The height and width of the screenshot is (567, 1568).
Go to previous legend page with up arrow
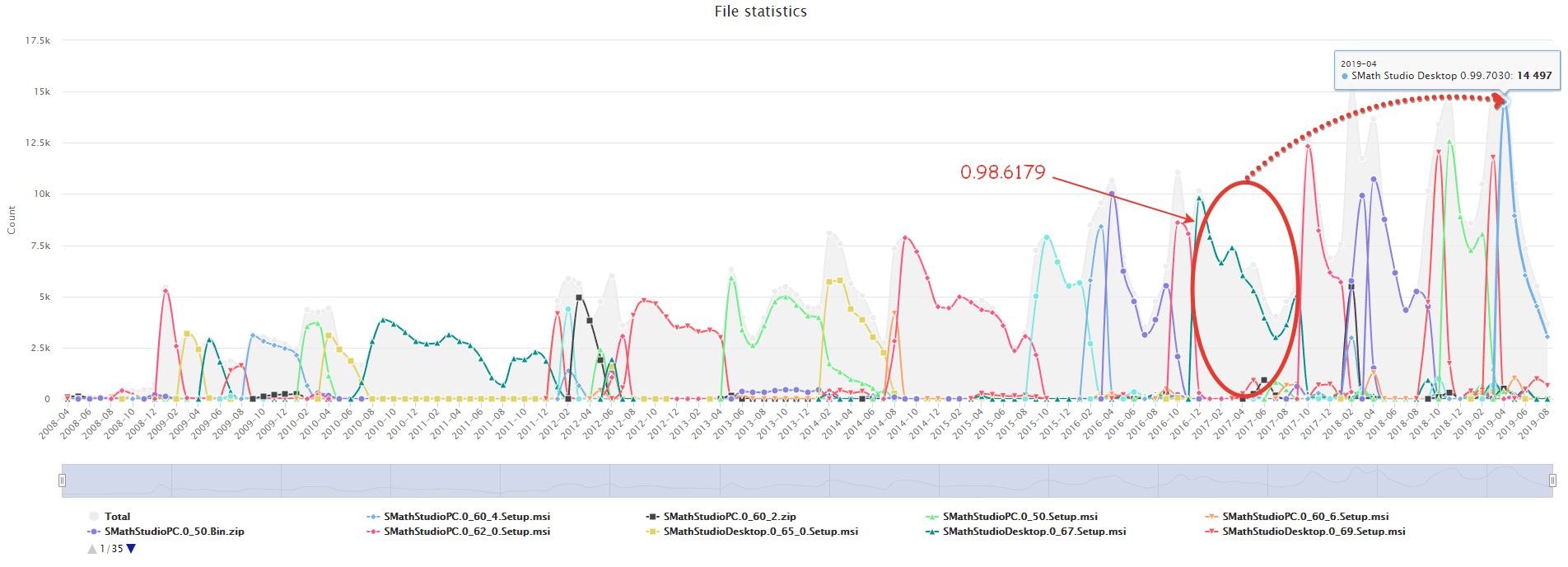point(92,549)
